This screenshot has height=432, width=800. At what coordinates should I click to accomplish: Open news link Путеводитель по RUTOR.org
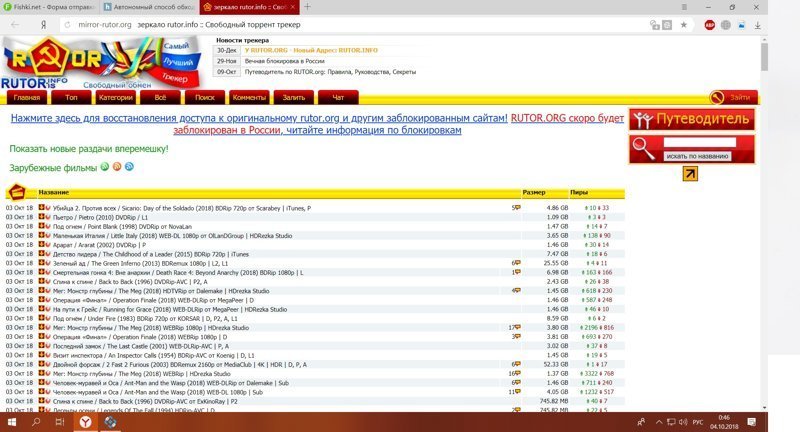pyautogui.click(x=330, y=72)
